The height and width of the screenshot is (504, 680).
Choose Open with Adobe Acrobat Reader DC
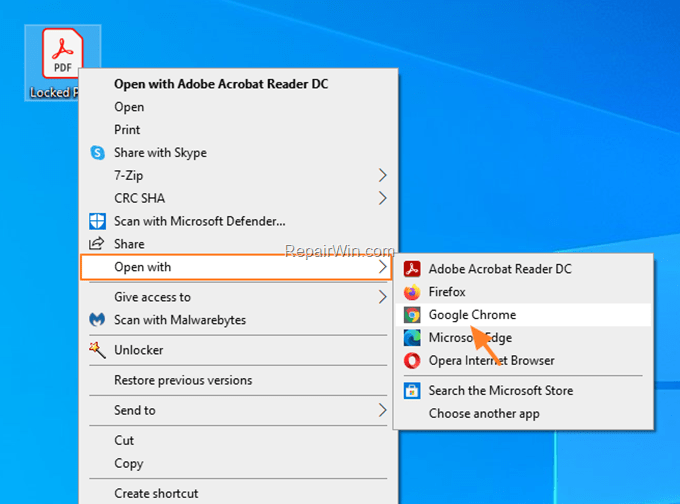point(238,84)
